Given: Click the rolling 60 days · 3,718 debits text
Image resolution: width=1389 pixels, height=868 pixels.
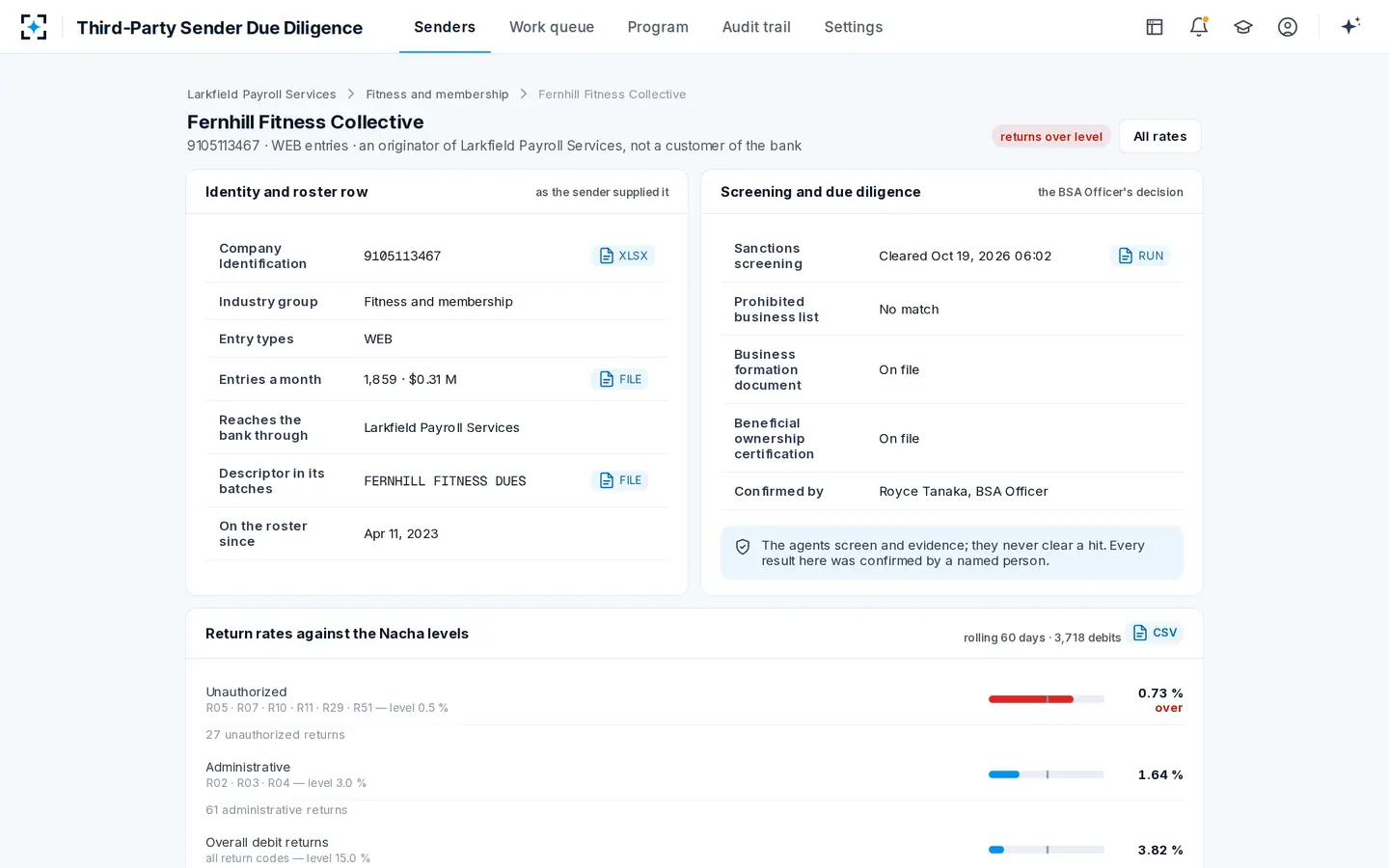Looking at the screenshot, I should pyautogui.click(x=1042, y=637).
